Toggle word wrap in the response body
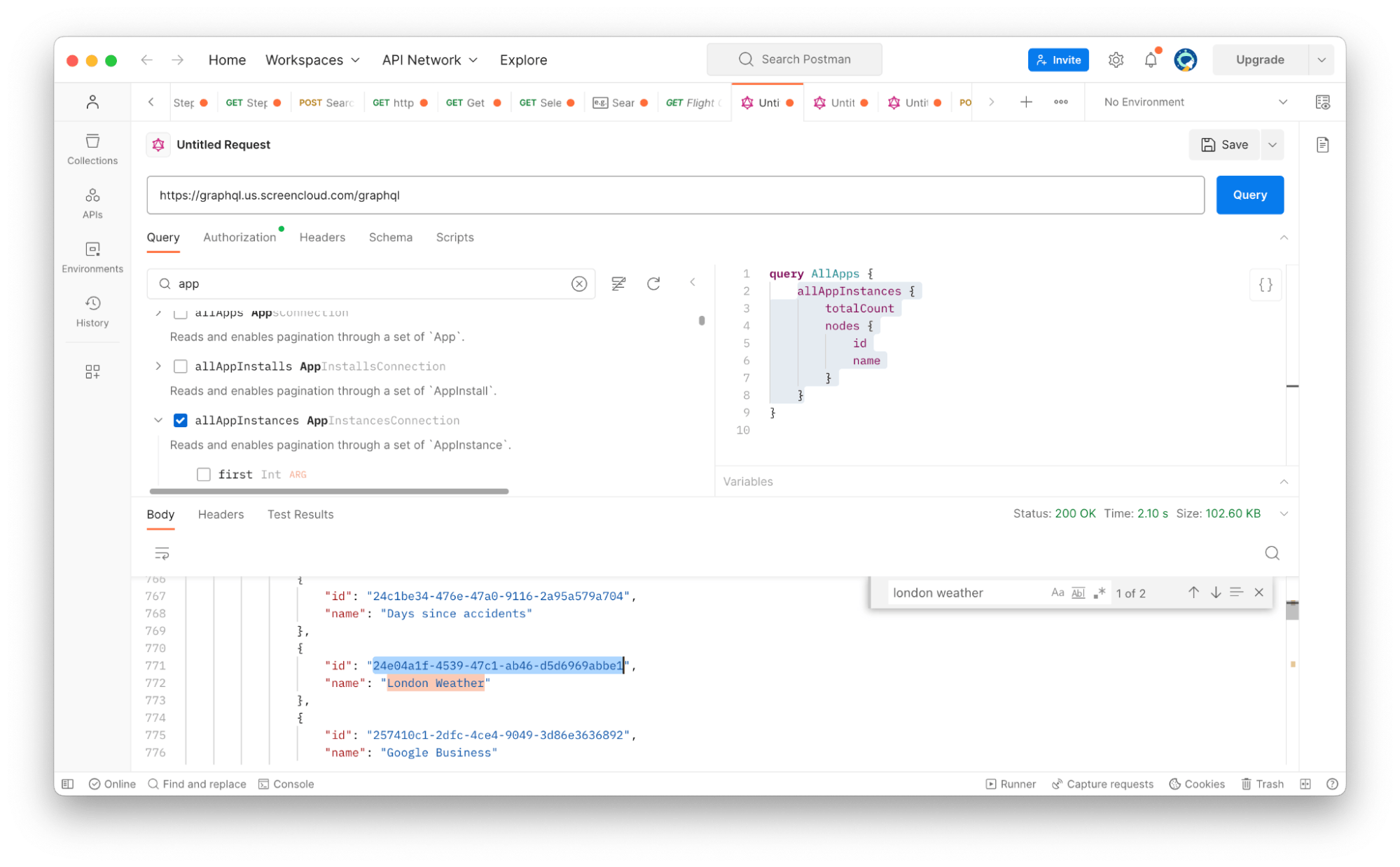The image size is (1400, 867). (162, 553)
